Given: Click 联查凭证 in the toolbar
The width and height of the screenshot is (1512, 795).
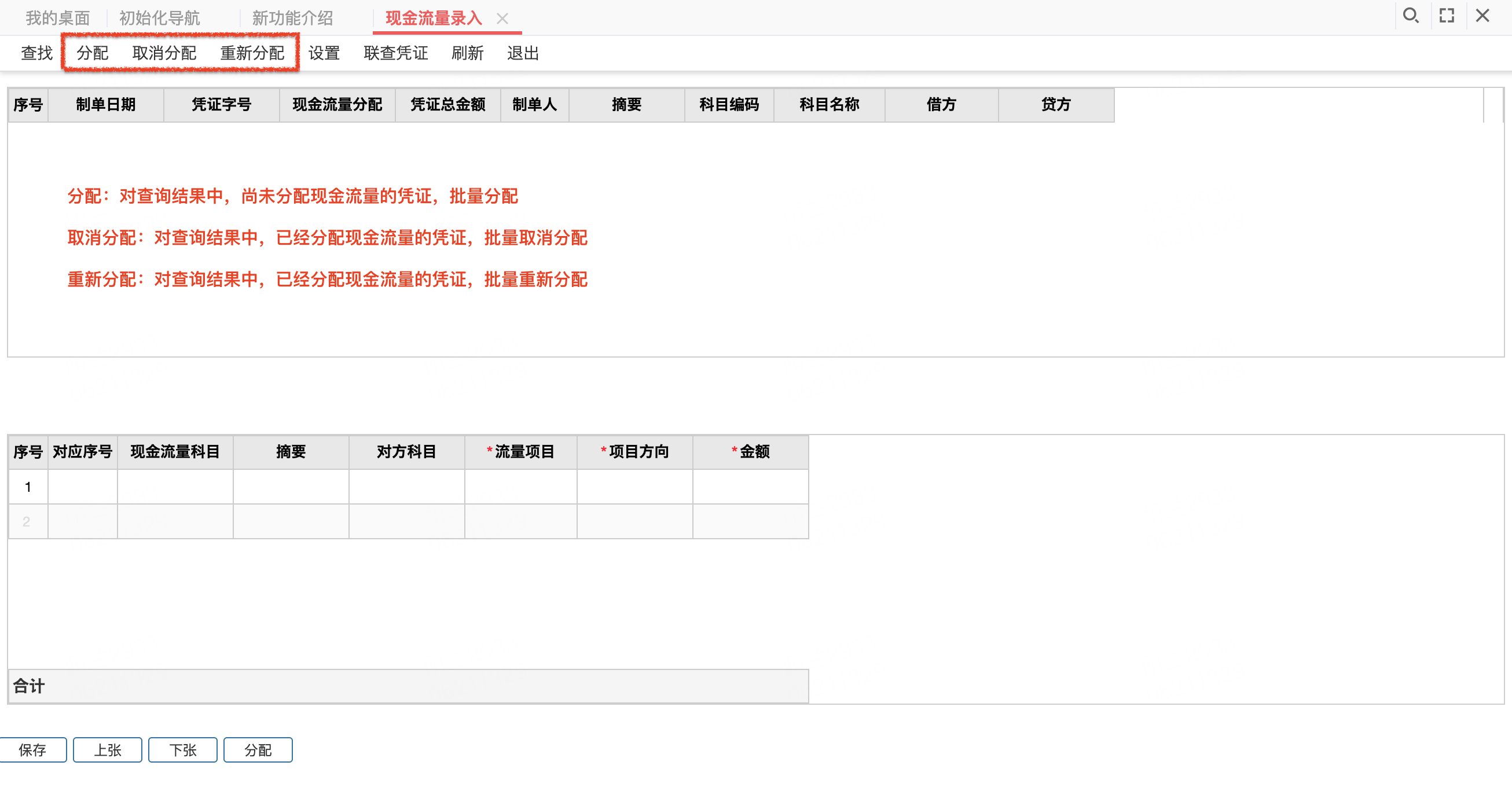Looking at the screenshot, I should pyautogui.click(x=395, y=53).
